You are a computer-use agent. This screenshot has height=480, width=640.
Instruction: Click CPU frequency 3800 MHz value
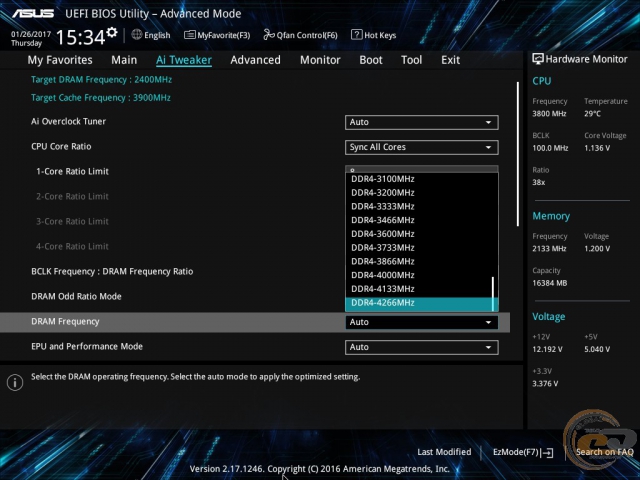tap(549, 113)
